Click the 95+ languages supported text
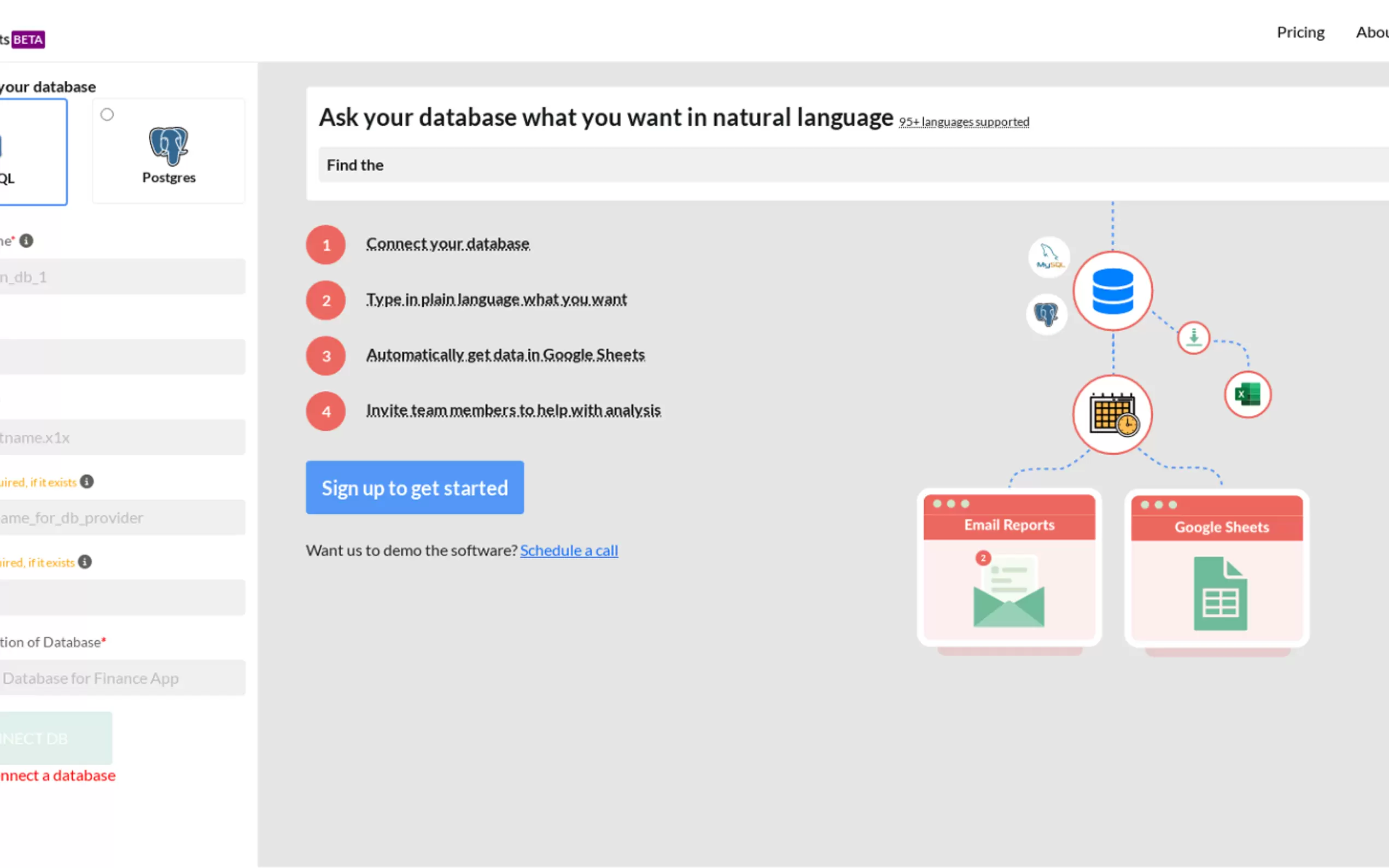The image size is (1389, 868). pos(964,122)
